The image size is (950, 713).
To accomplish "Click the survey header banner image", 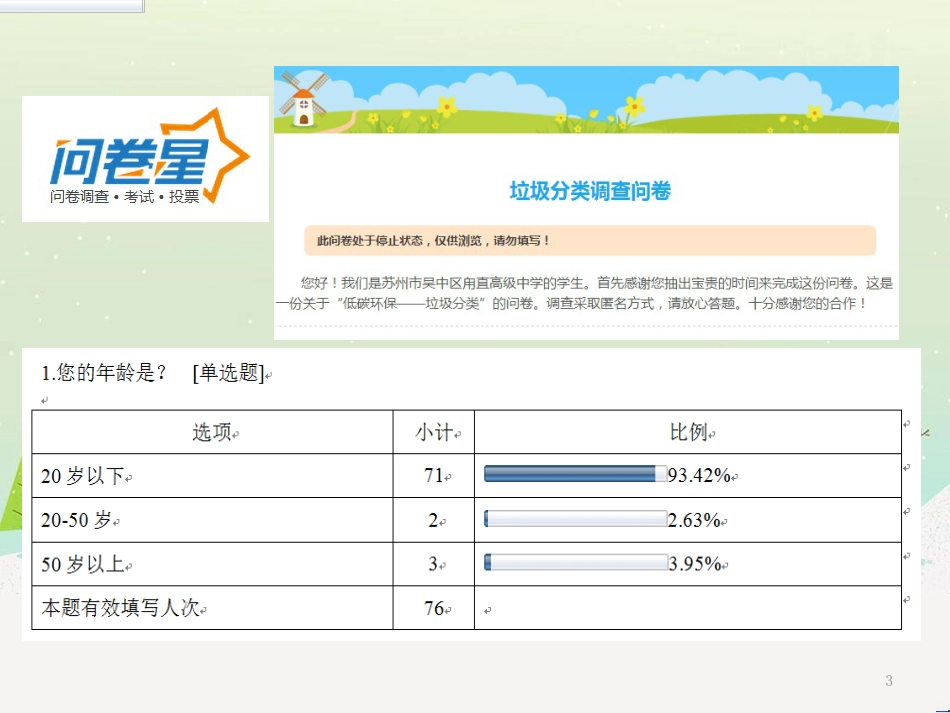I will (x=586, y=100).
